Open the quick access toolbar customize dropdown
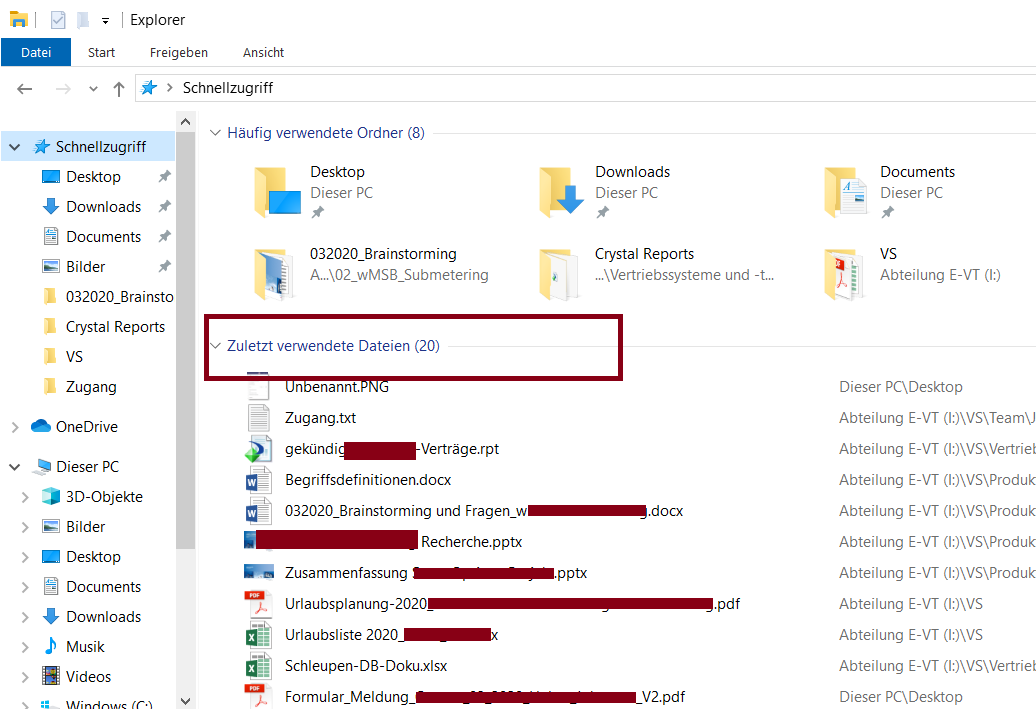Viewport: 1036px width, 709px height. 105,21
